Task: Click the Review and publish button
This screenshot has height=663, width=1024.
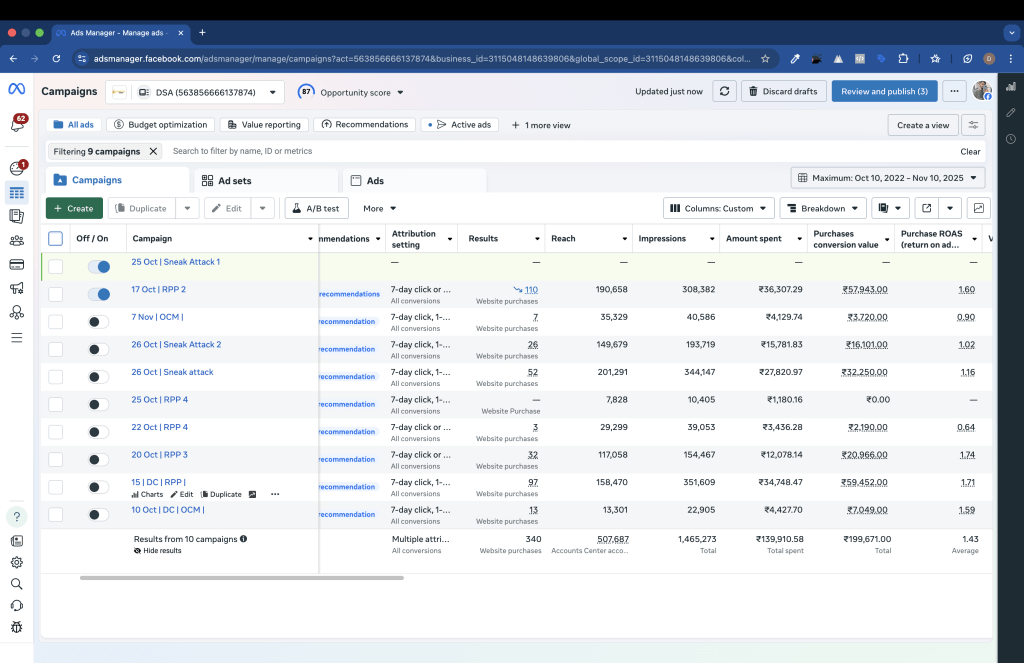Action: click(884, 91)
